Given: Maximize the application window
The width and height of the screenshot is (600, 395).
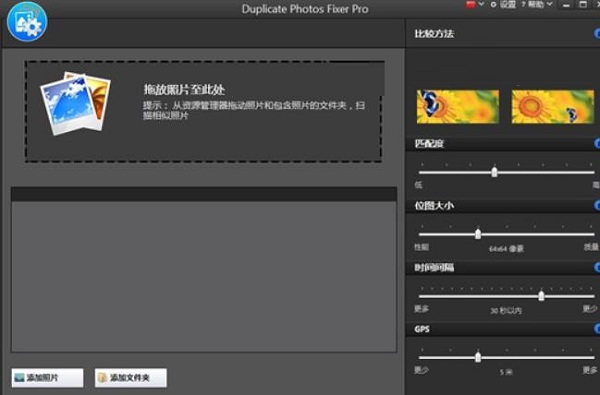Looking at the screenshot, I should 583,5.
